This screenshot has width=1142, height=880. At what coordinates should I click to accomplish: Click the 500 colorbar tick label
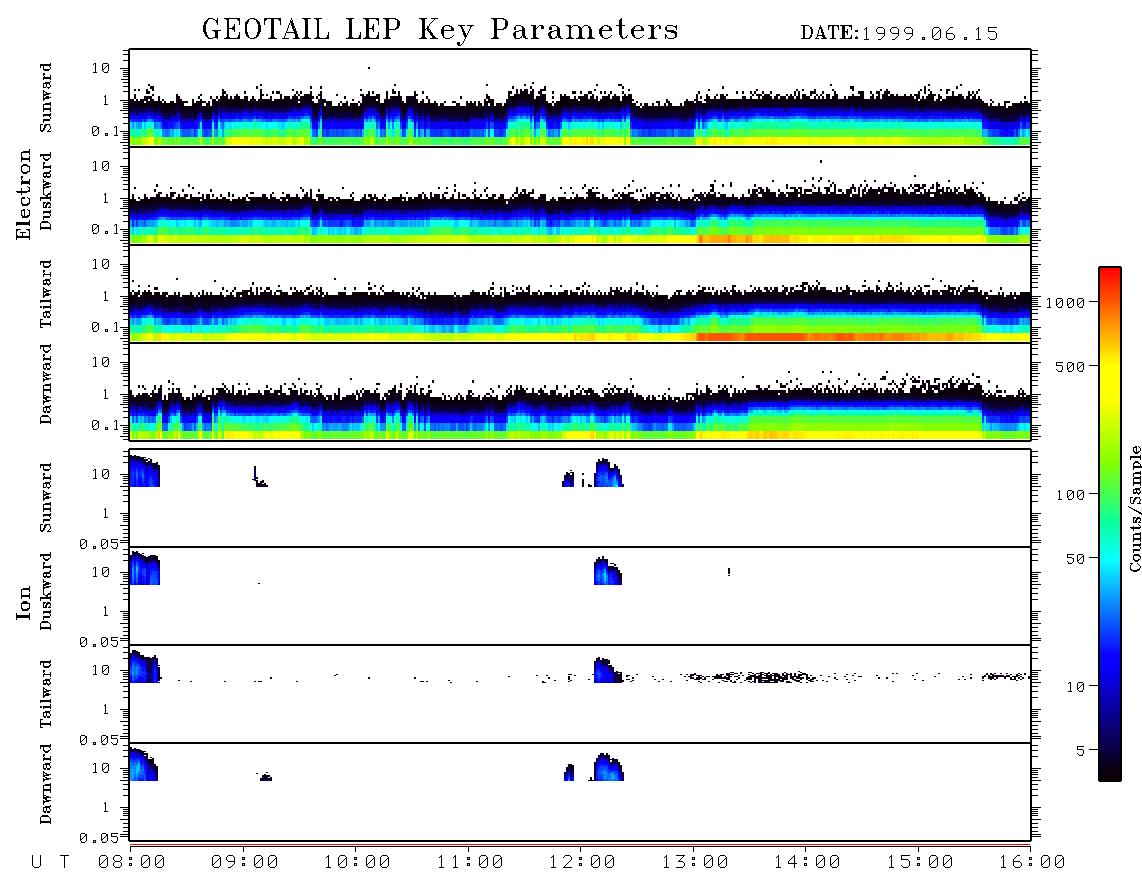tap(1070, 366)
